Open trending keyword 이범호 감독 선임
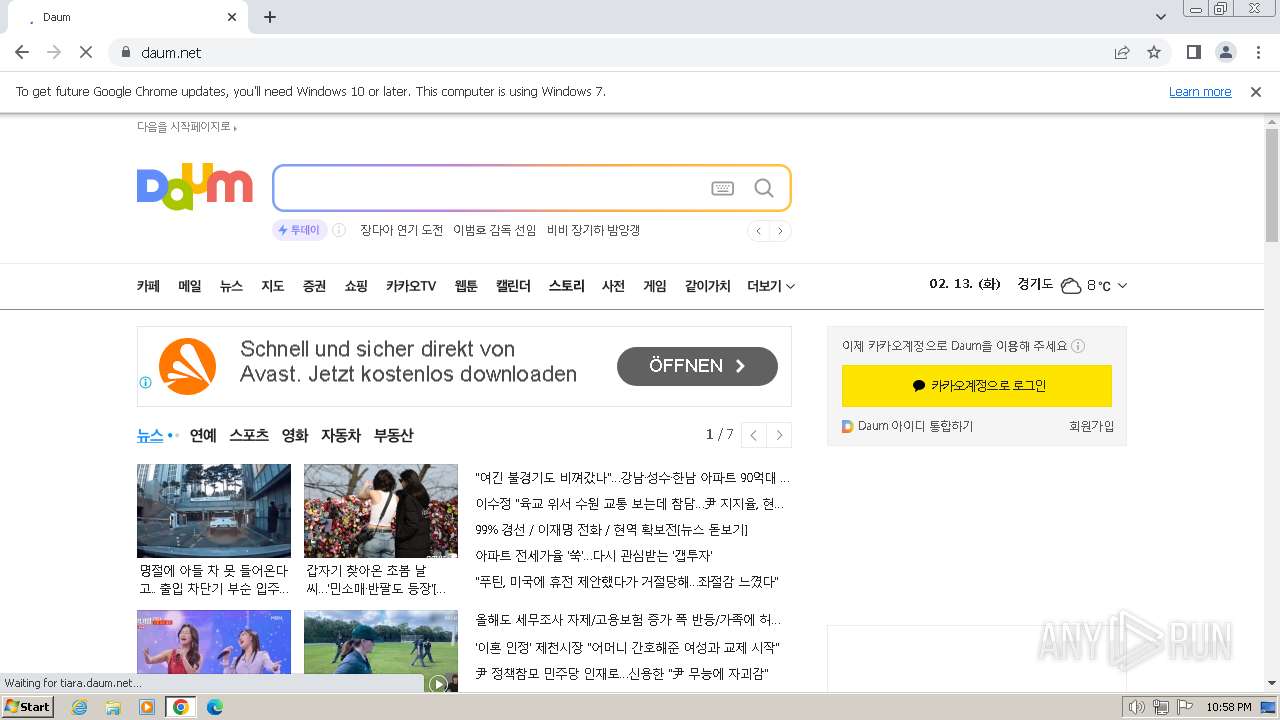Viewport: 1280px width, 720px height. point(494,230)
